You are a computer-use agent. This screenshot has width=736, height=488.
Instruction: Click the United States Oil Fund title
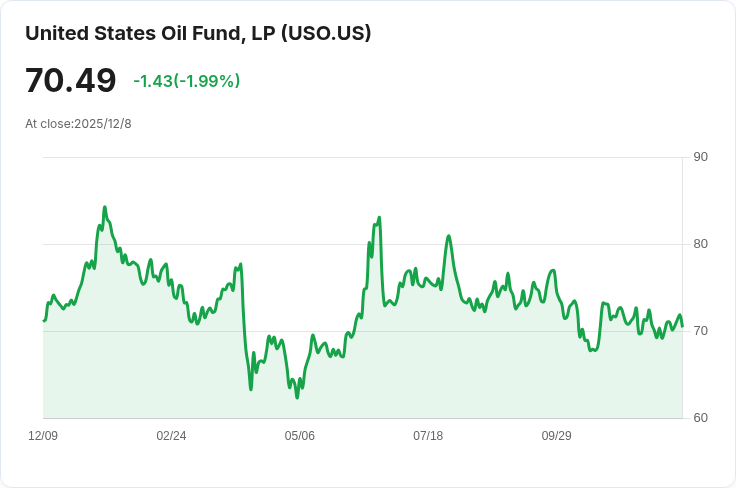click(x=198, y=33)
